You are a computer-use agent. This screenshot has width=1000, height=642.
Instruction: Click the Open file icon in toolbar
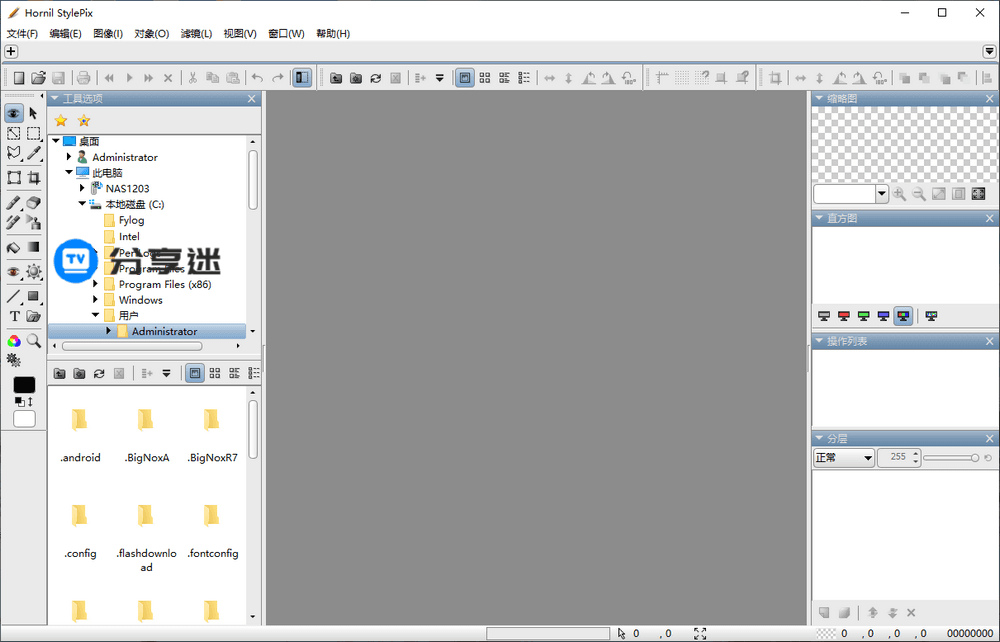[38, 78]
